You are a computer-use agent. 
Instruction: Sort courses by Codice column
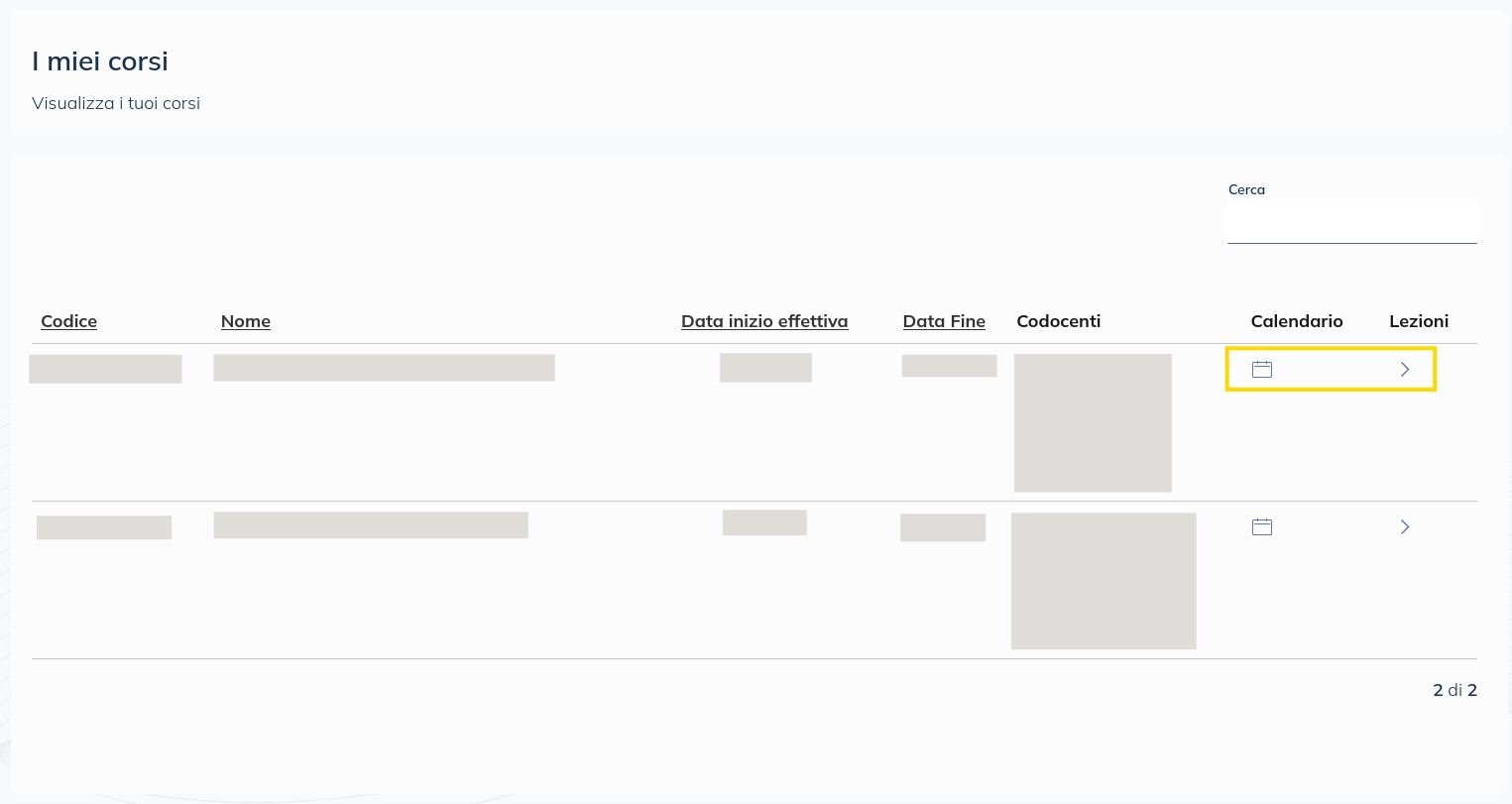(69, 321)
